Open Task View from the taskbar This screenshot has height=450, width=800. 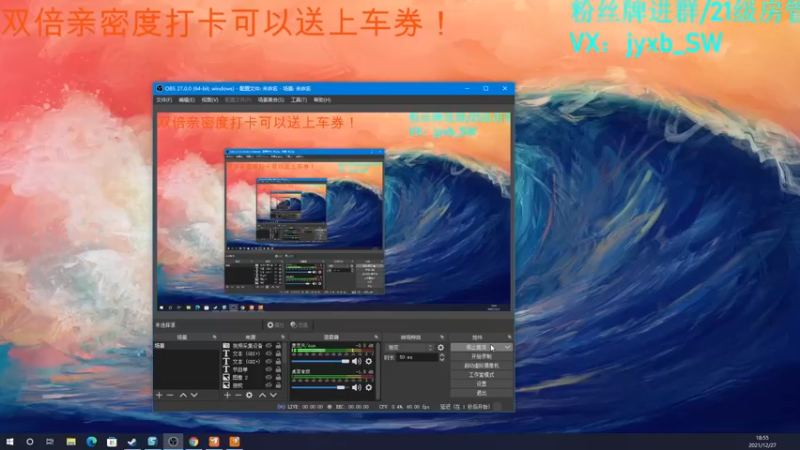[x=49, y=441]
